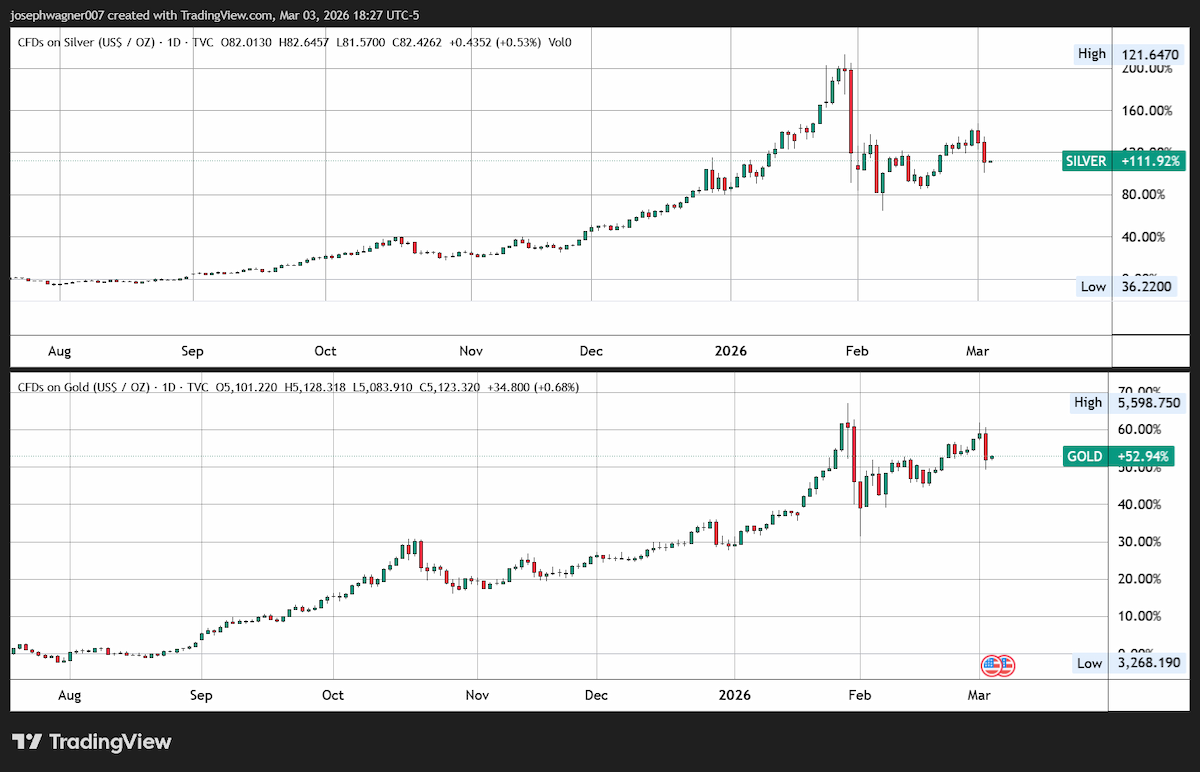The width and height of the screenshot is (1200, 772).
Task: Click the silver High 121.6470 label
Action: tap(1129, 53)
